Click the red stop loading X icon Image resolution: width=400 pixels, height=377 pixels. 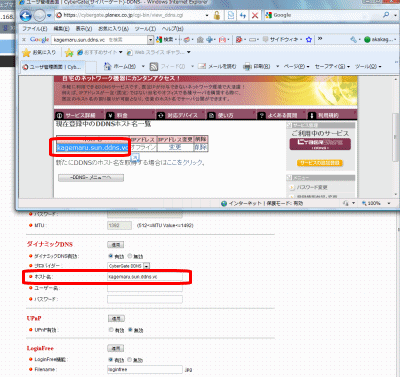pos(255,15)
